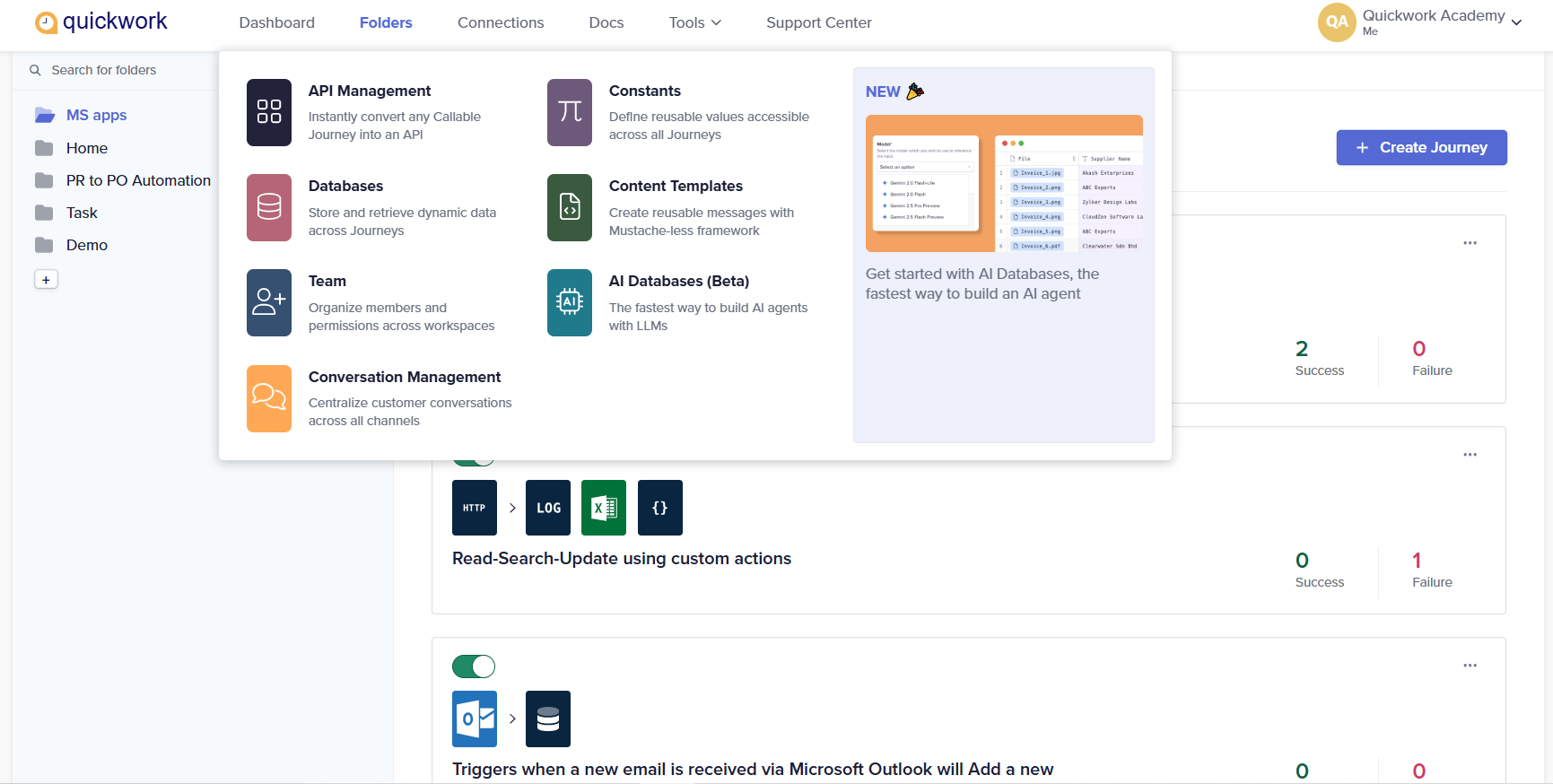This screenshot has width=1553, height=784.
Task: Open the Outlook new email journey title
Action: [753, 769]
